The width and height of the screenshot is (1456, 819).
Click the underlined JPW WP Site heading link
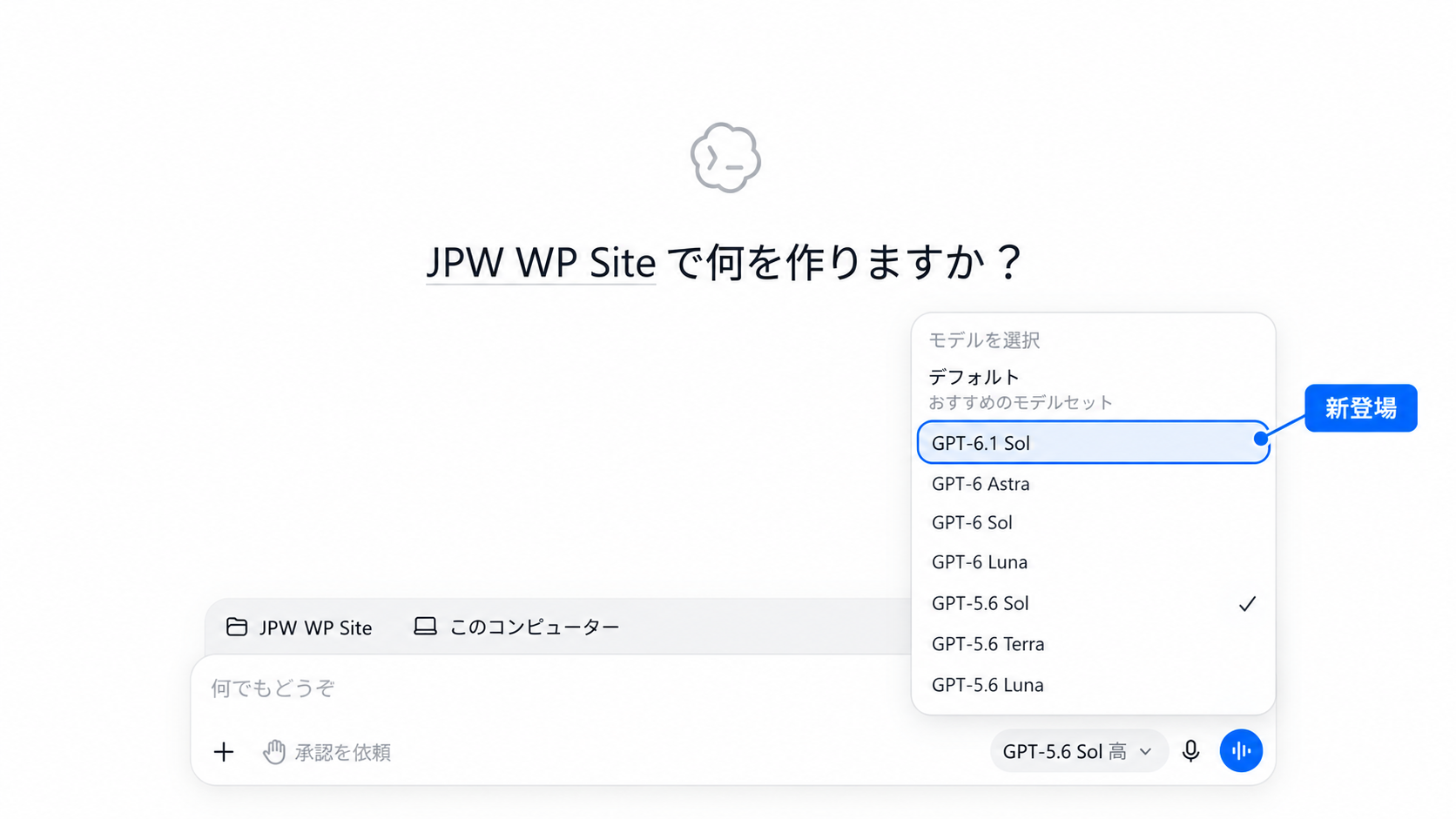coord(541,262)
